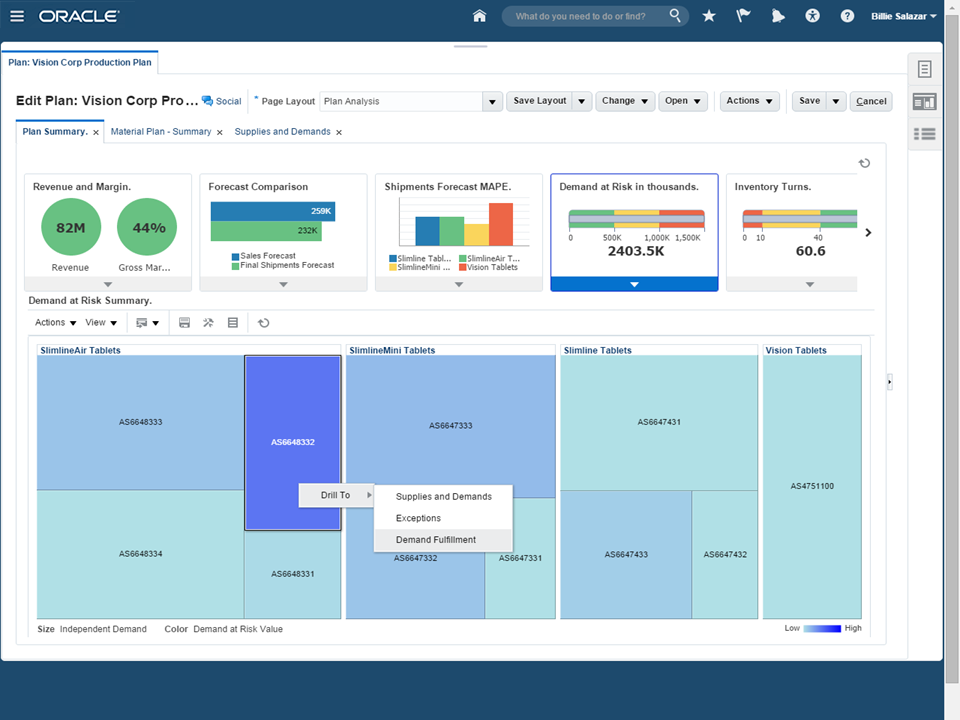The width and height of the screenshot is (960, 720).
Task: Open the list panel icon in right sidebar
Action: (x=924, y=134)
